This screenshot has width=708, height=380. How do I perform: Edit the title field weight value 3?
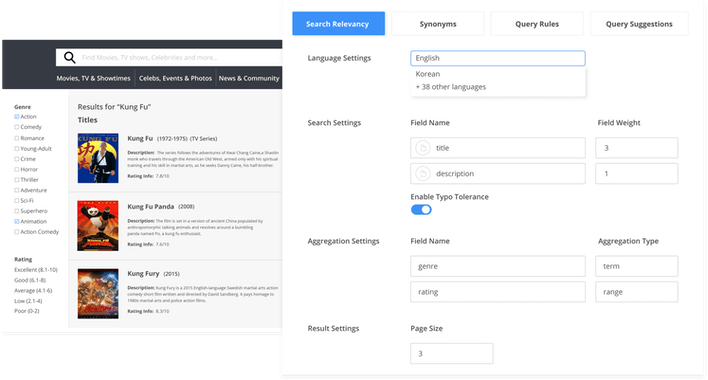(636, 148)
